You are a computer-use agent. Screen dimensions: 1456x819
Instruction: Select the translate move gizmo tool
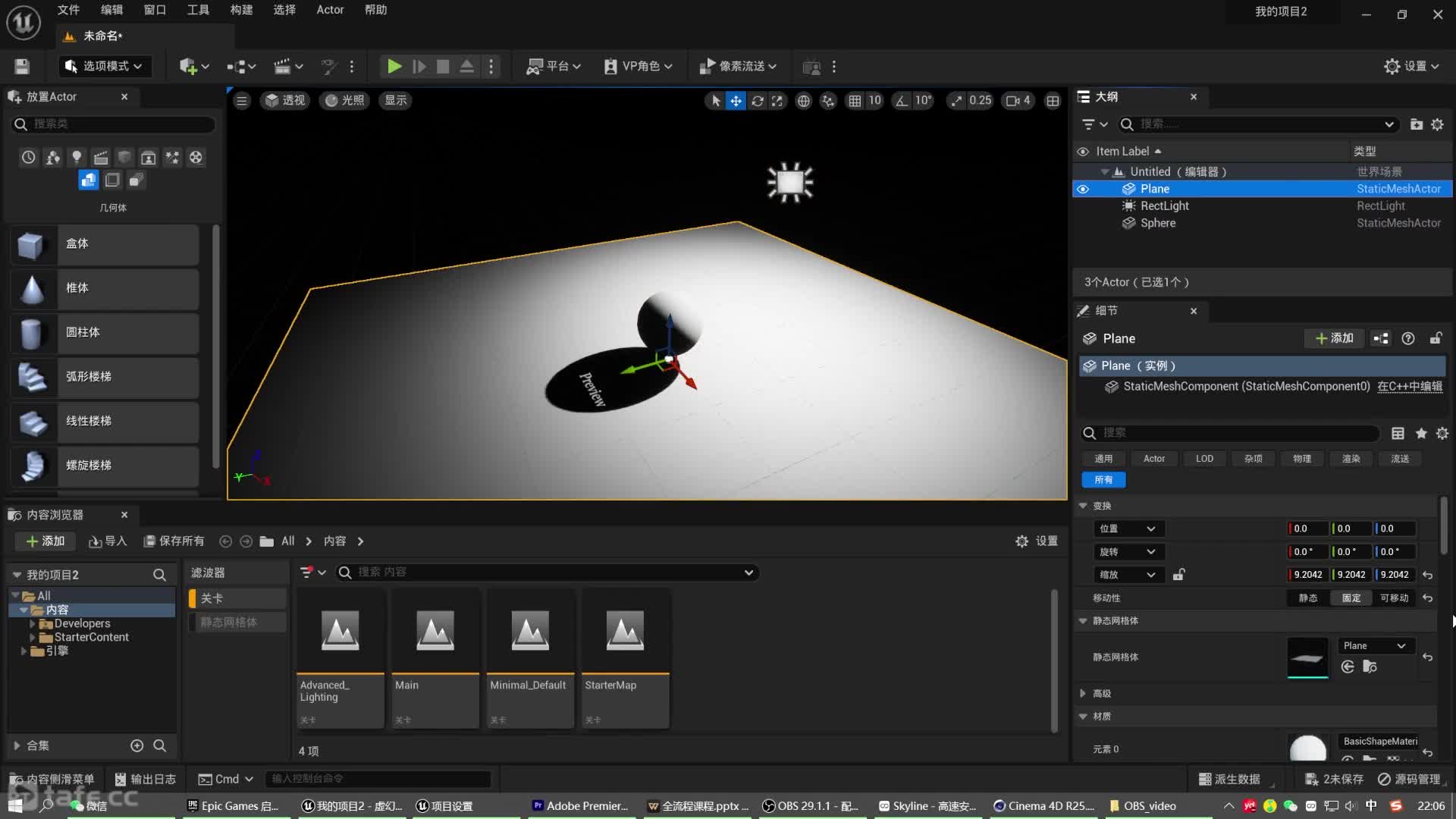coord(736,101)
